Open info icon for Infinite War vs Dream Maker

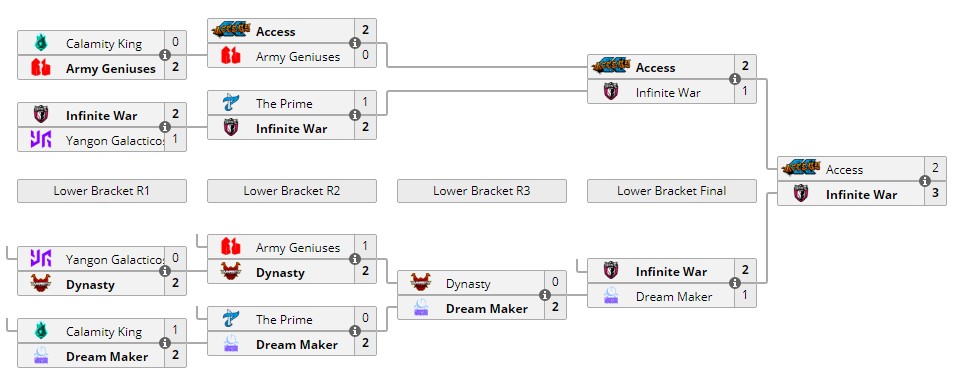(x=735, y=283)
